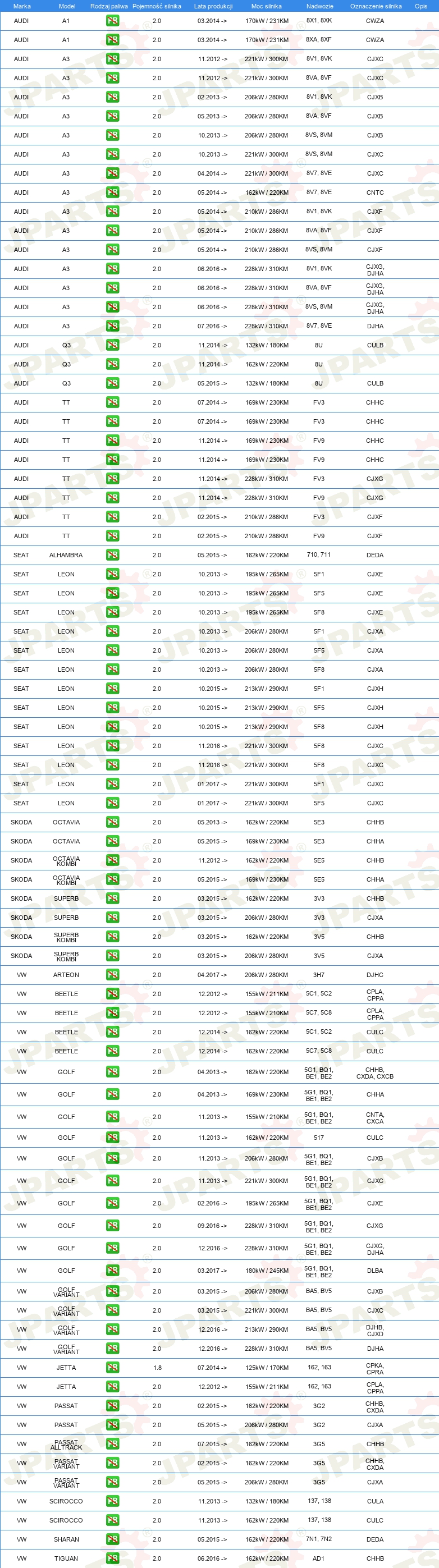This screenshot has height=1568, width=439.
Task: Click engine codes CNTA, CXCA
Action: coord(375,1117)
